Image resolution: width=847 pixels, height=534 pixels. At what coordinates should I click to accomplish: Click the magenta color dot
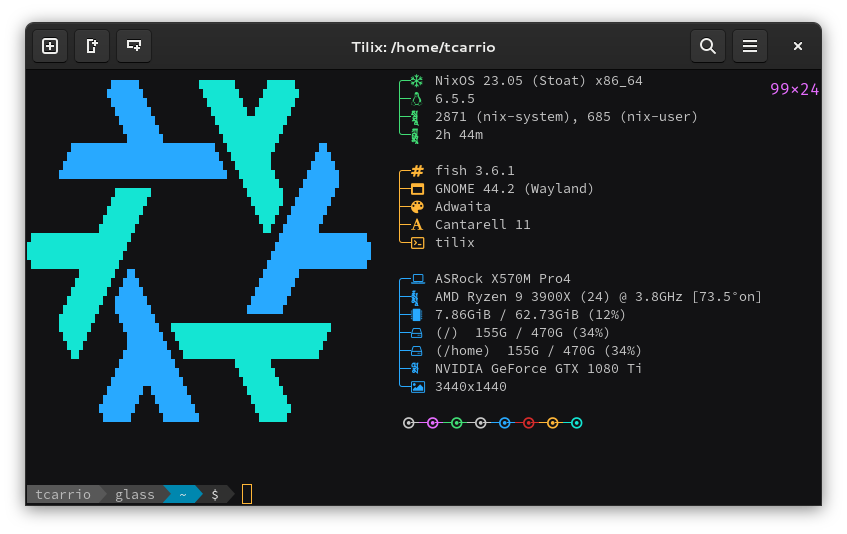coord(433,423)
